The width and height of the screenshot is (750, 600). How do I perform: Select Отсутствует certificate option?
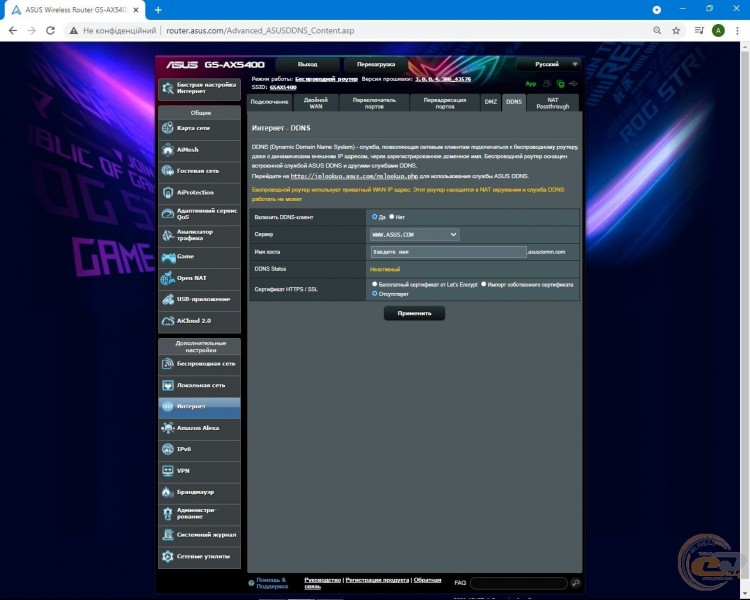(375, 294)
